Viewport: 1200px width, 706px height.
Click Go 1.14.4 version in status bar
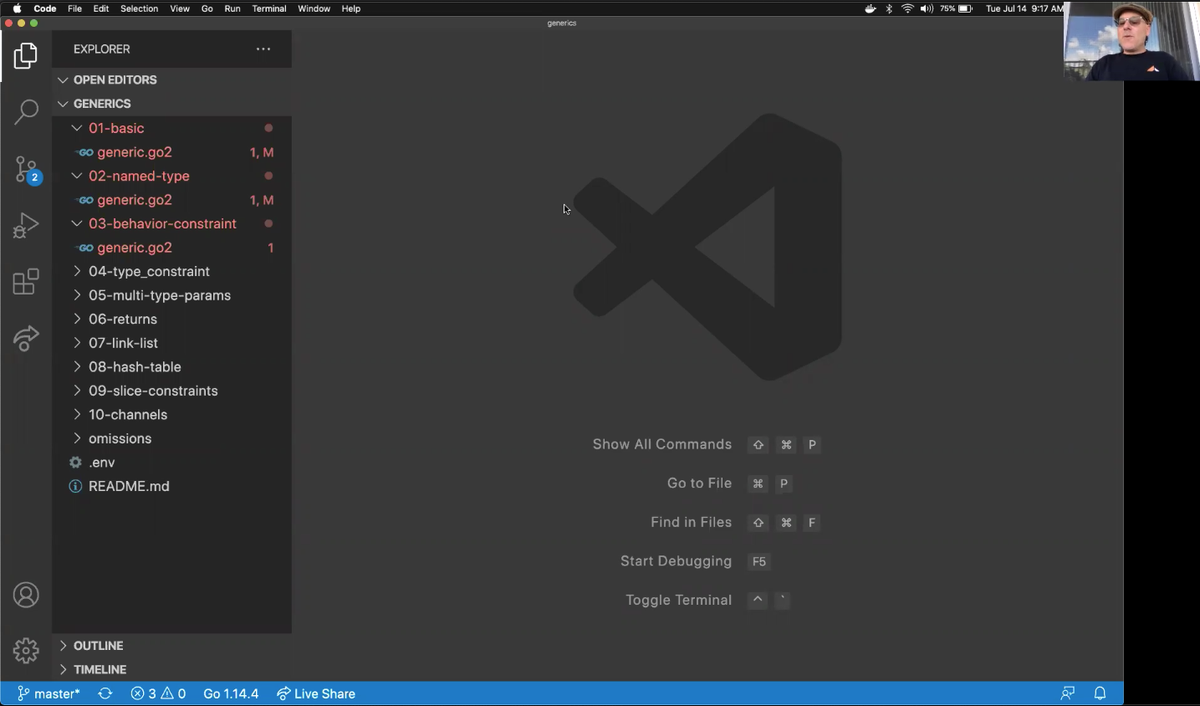coord(231,693)
